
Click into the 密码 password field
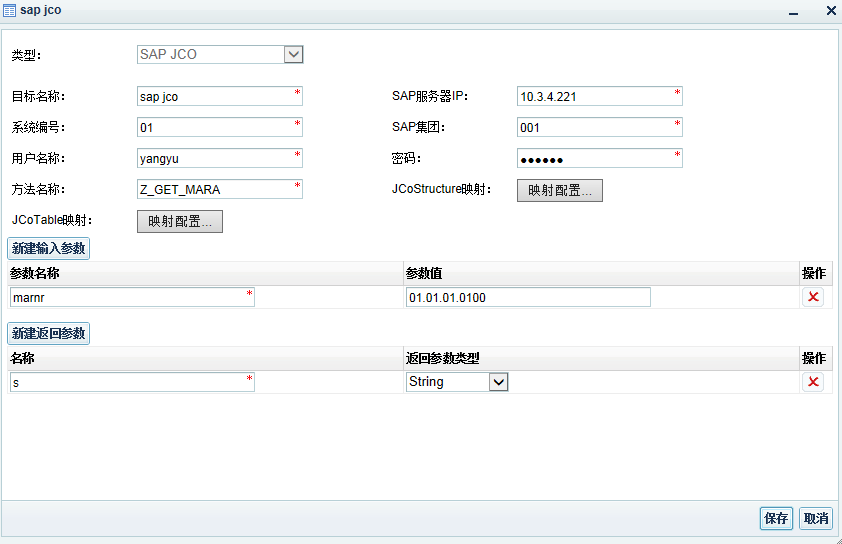pos(598,159)
